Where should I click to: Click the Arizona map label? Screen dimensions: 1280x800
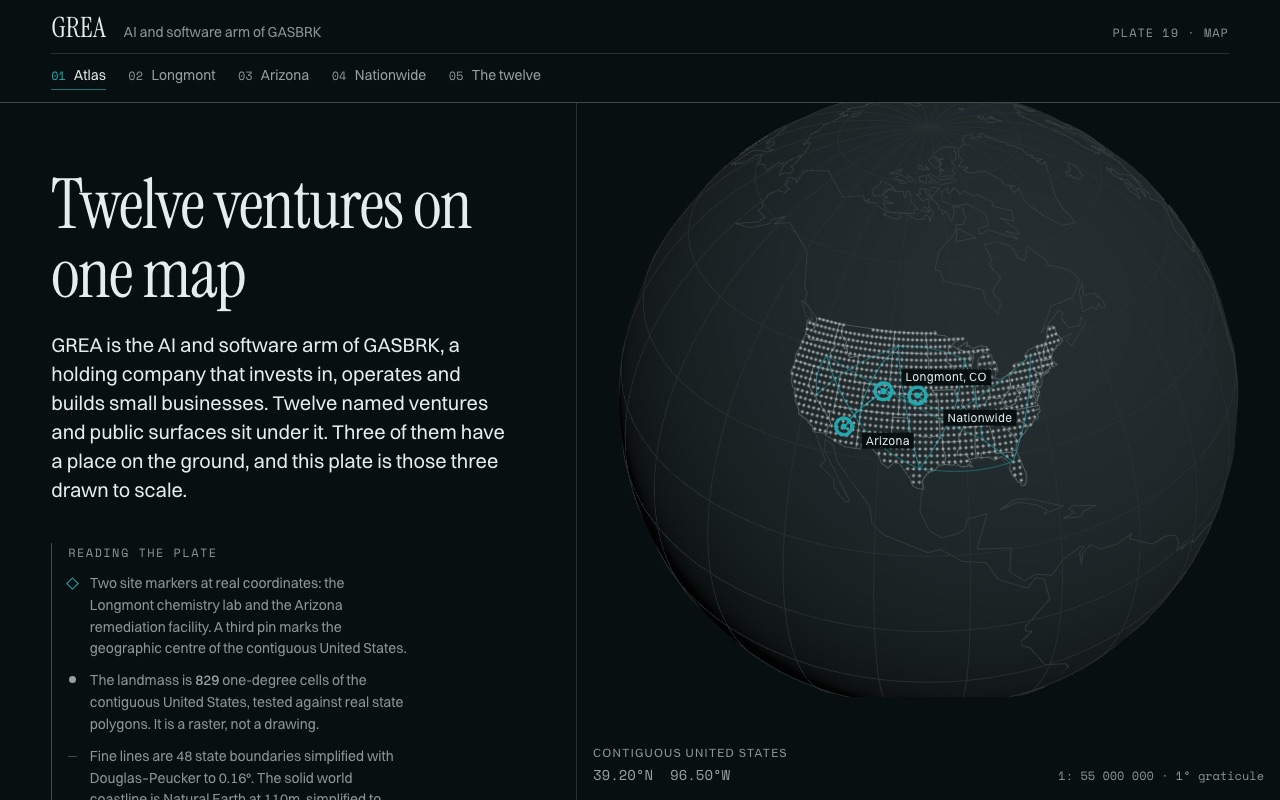coord(888,441)
